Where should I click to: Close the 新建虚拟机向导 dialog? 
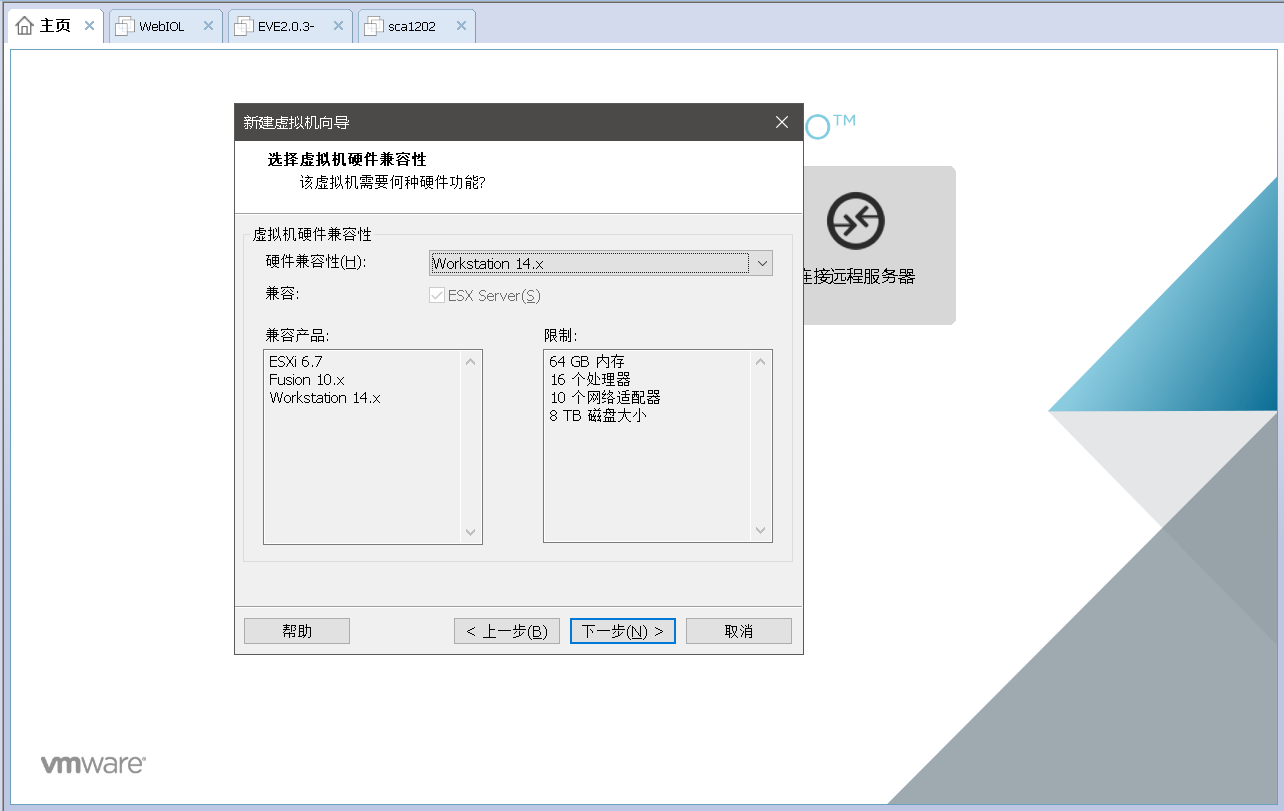pos(782,122)
